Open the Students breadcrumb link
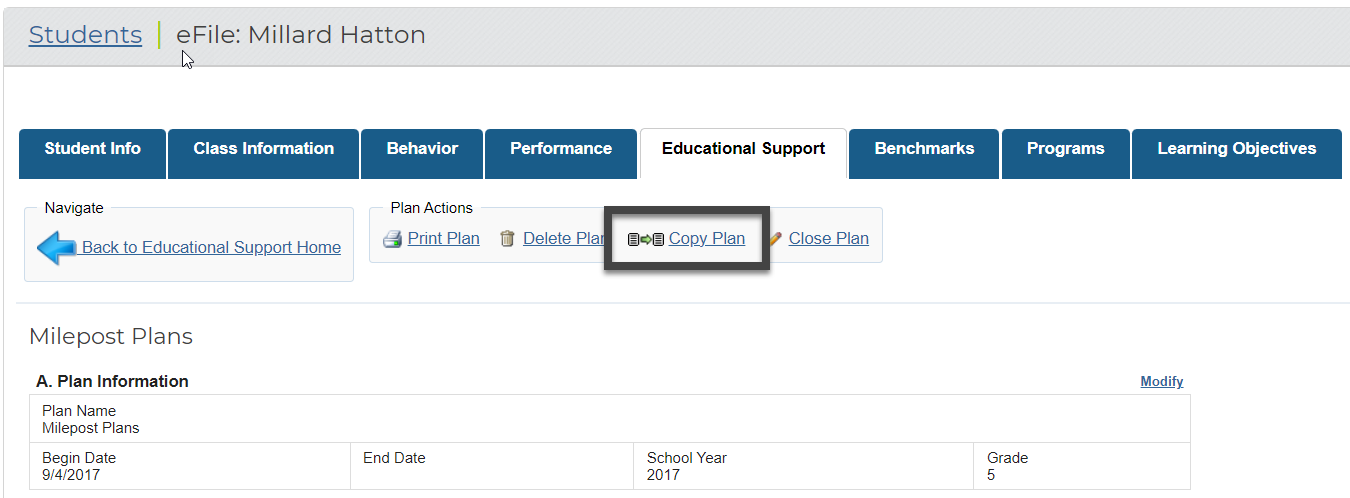1350x498 pixels. pyautogui.click(x=85, y=35)
